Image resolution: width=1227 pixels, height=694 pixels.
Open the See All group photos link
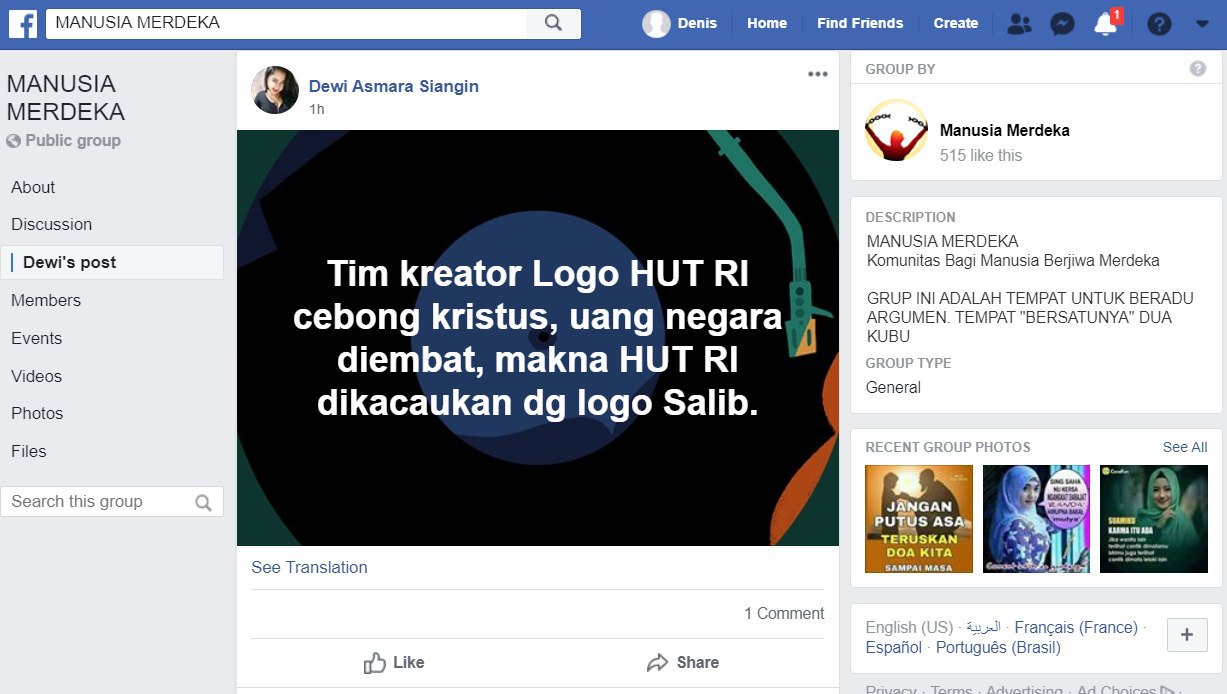pyautogui.click(x=1185, y=447)
